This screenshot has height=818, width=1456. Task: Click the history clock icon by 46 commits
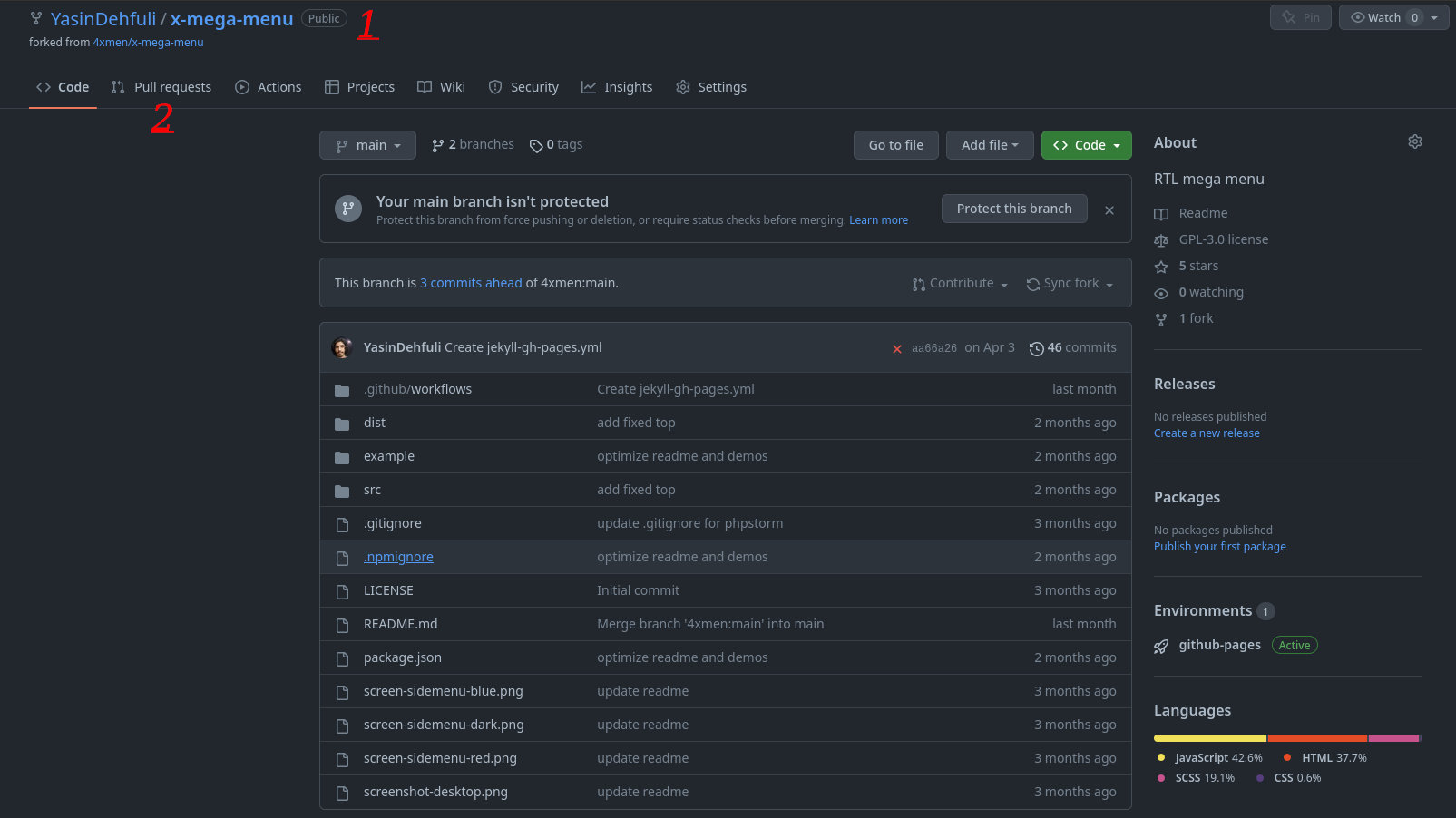click(1036, 348)
